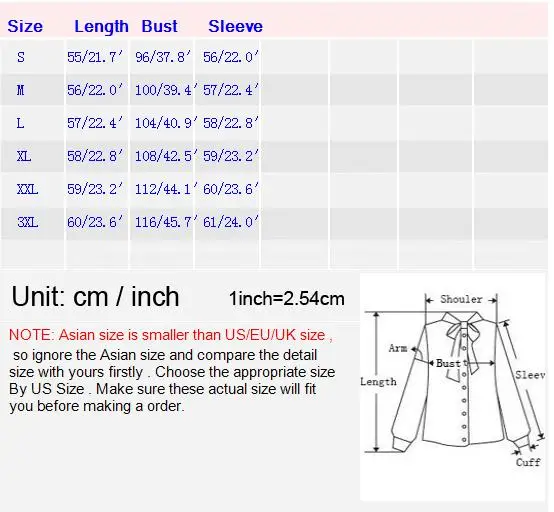Click the sleeve value 60/23.6'
The width and height of the screenshot is (554, 512).
pyautogui.click(x=231, y=189)
